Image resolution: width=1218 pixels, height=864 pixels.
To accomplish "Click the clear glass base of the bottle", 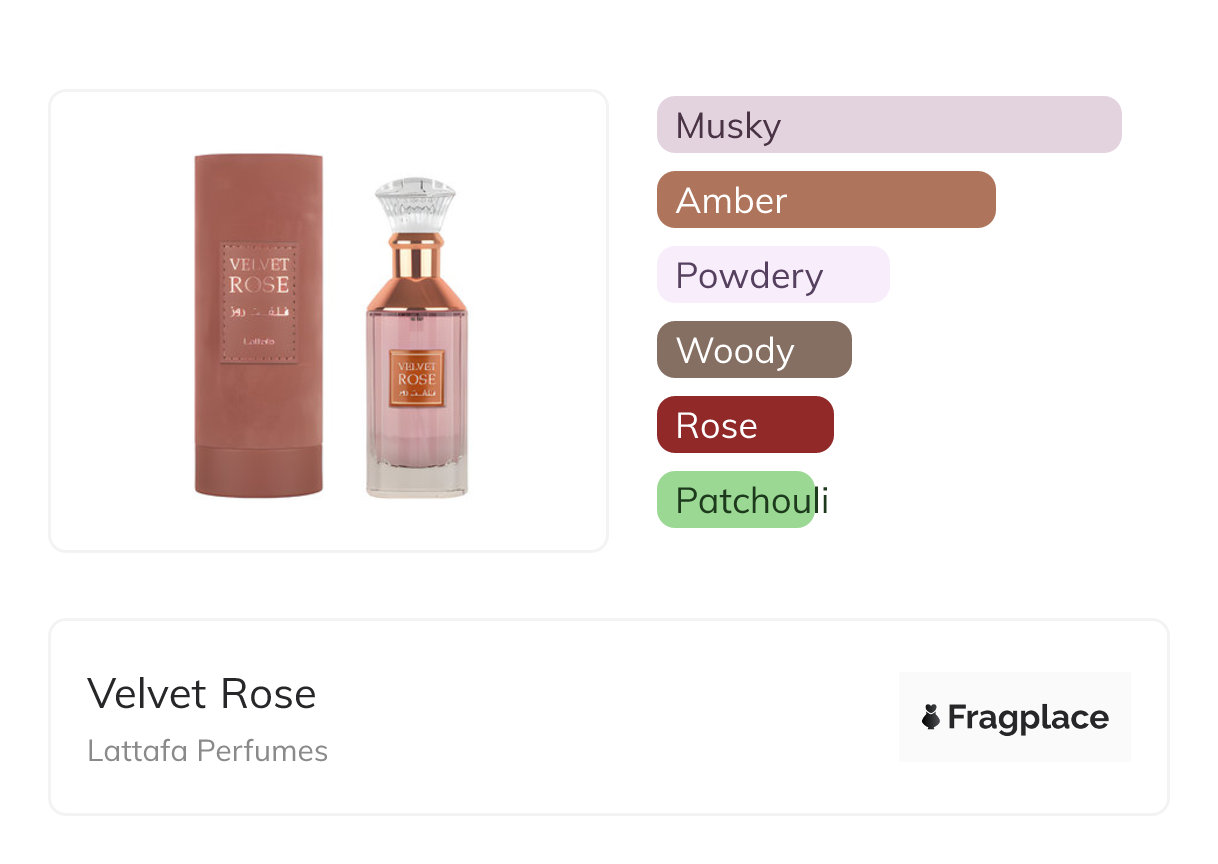I will coord(416,480).
